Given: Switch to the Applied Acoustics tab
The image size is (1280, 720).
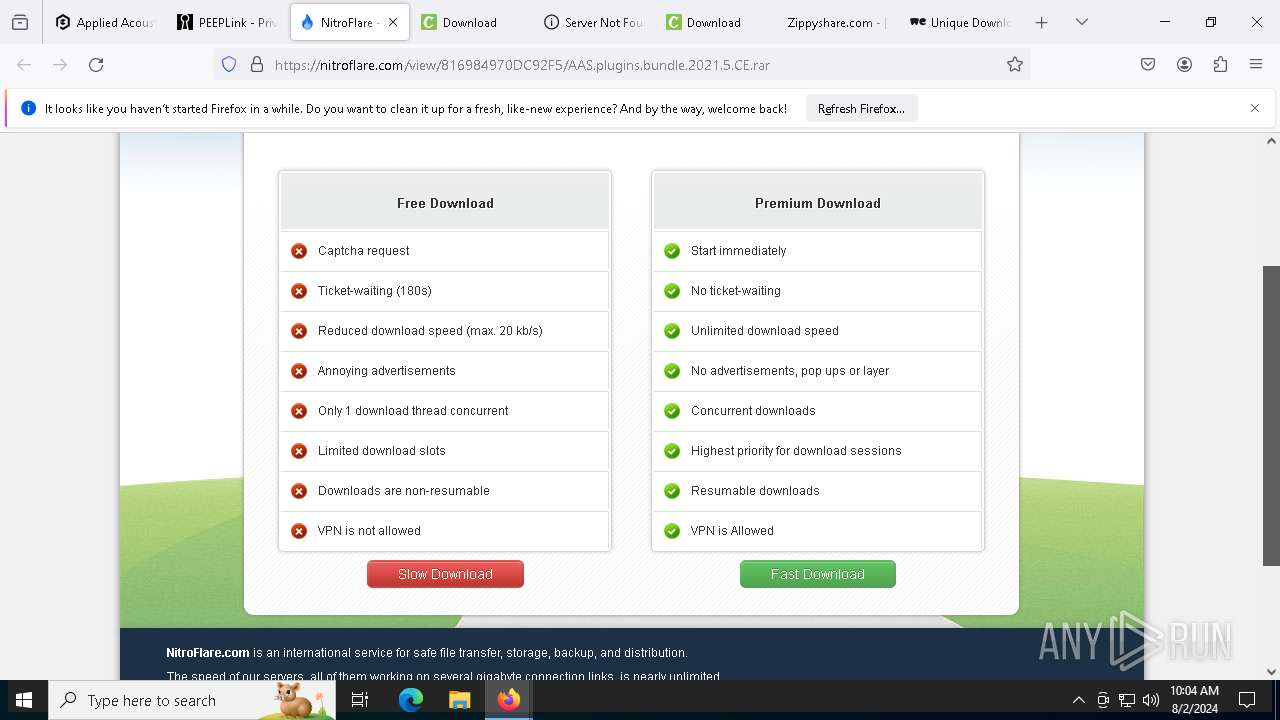Looking at the screenshot, I should click(105, 22).
